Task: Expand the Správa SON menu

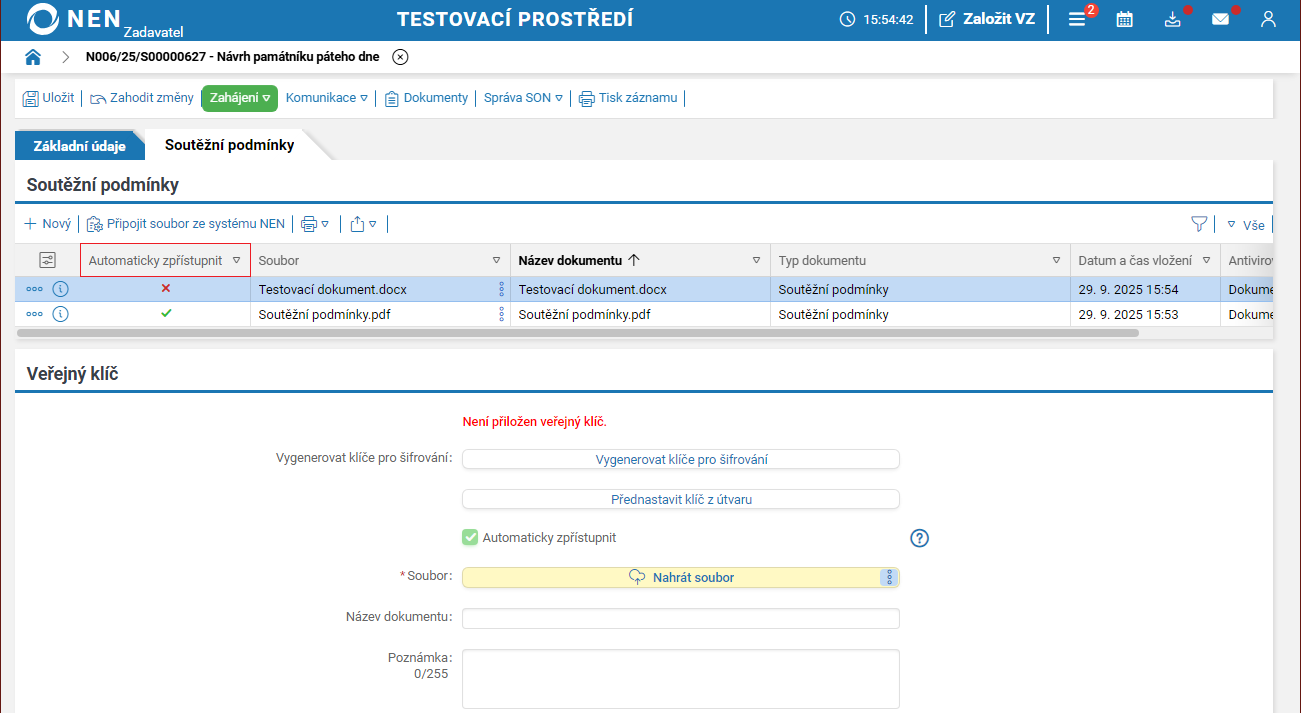Action: click(x=523, y=98)
